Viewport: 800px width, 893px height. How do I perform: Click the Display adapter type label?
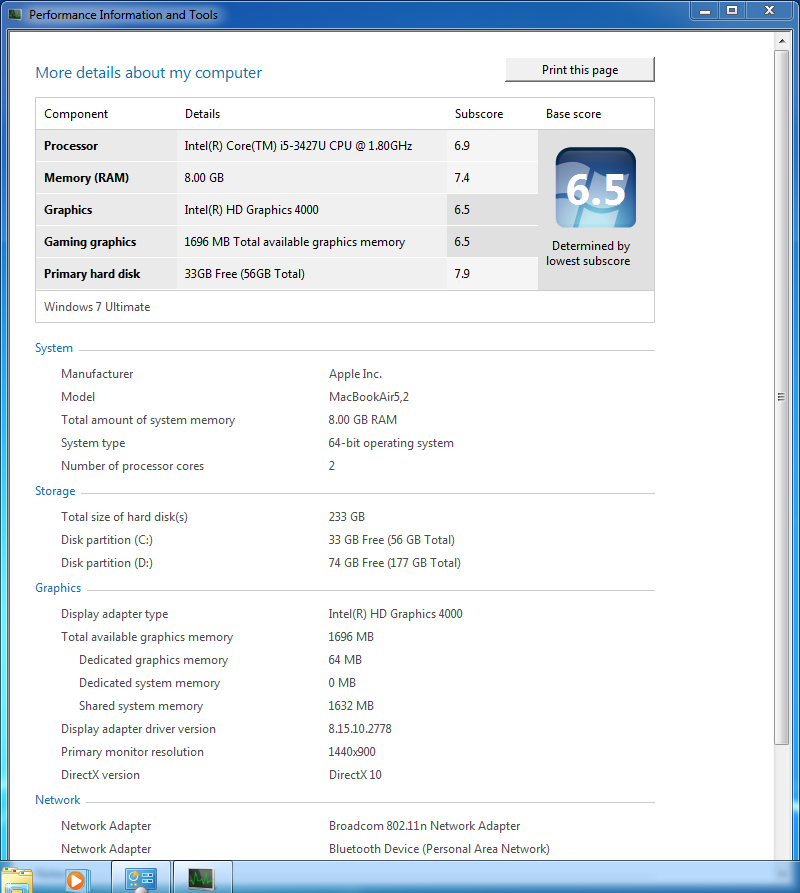pyautogui.click(x=114, y=614)
